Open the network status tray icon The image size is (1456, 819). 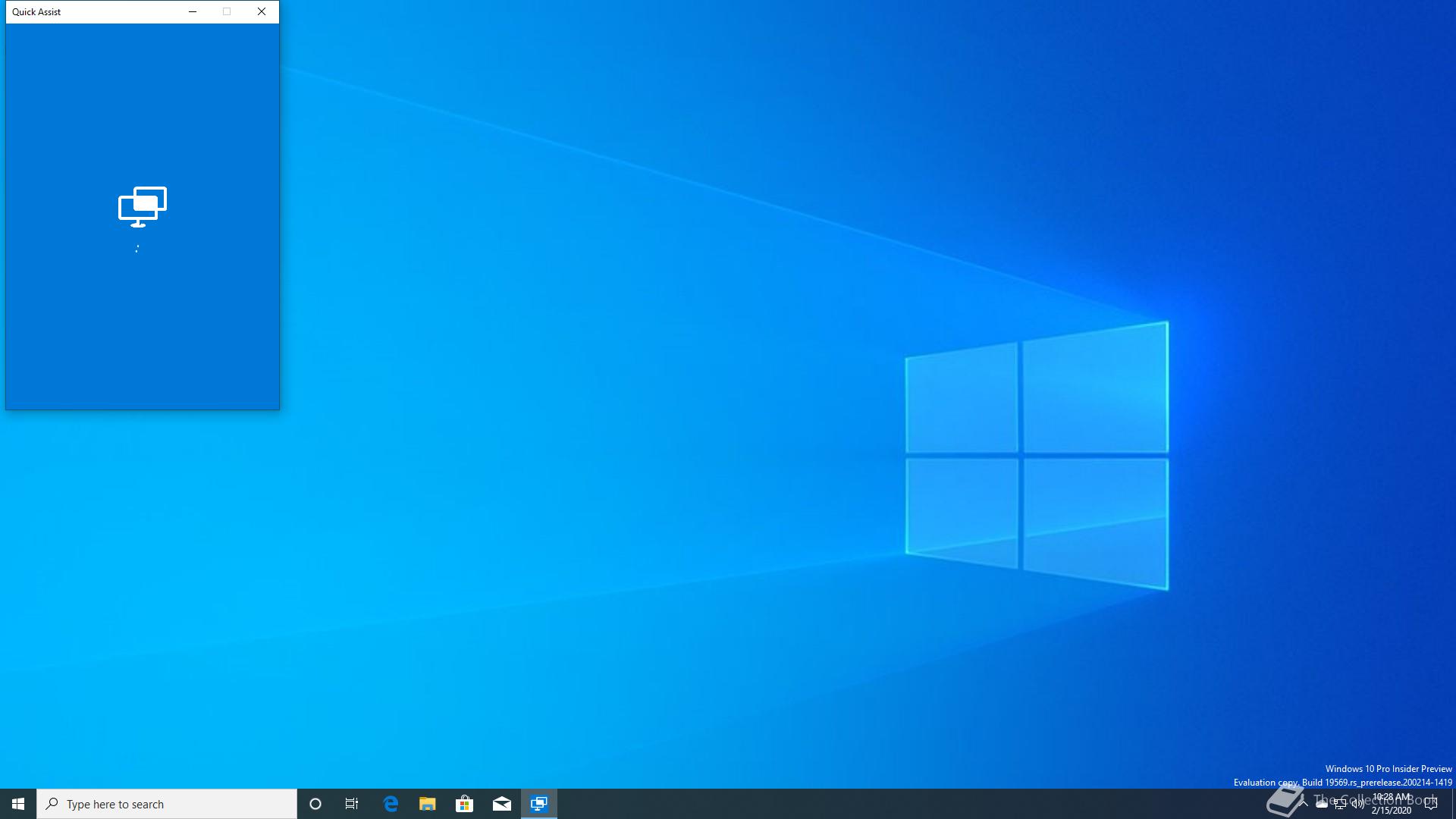click(1340, 804)
